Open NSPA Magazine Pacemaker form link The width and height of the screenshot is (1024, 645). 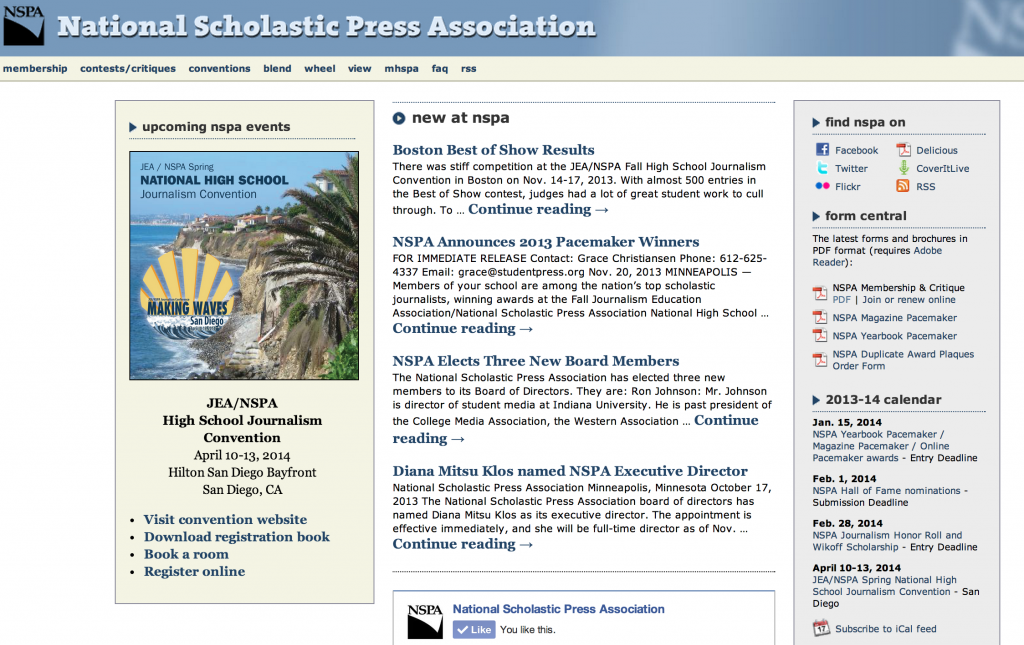(x=894, y=318)
